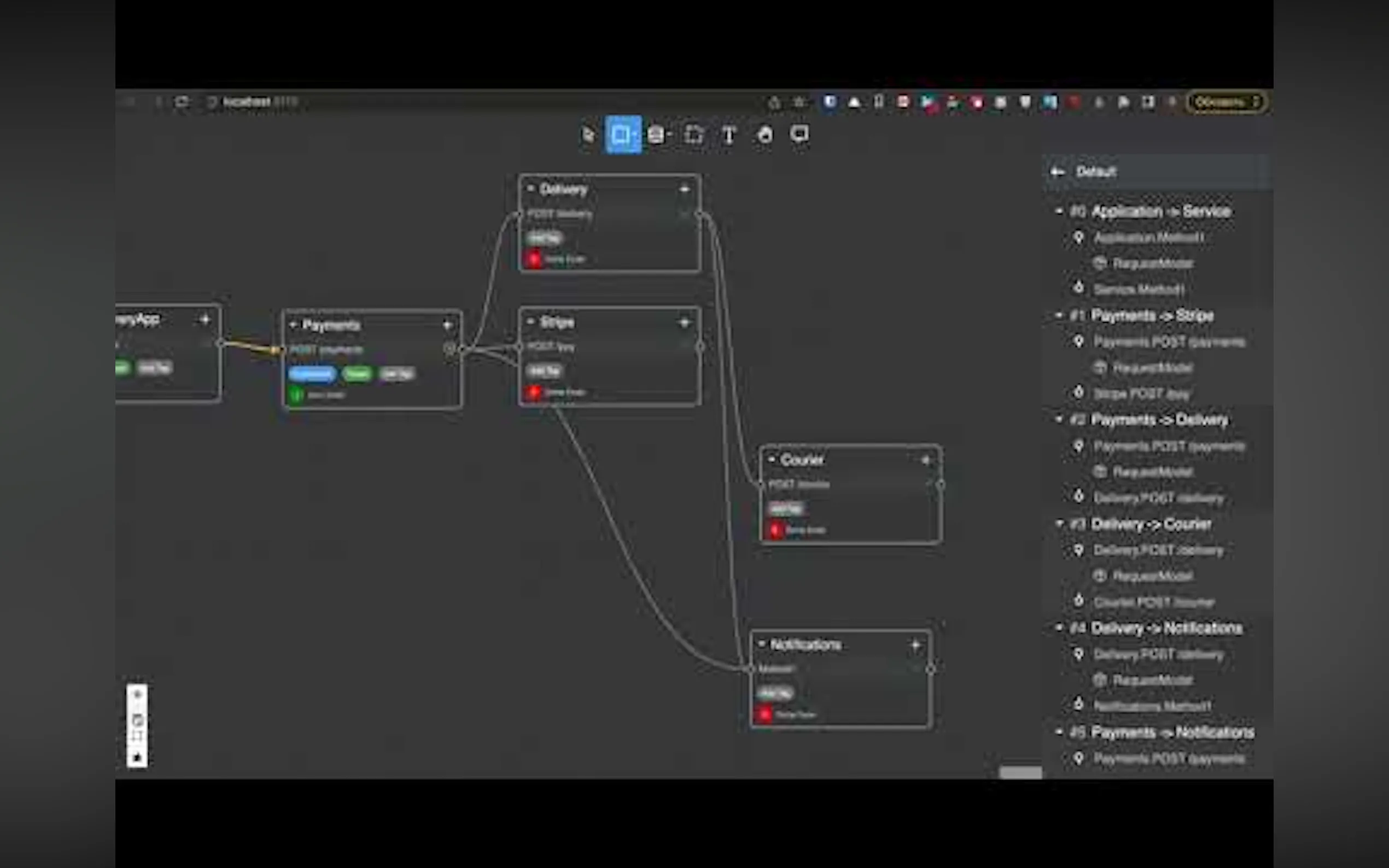Screen dimensions: 1389x868
Task: Activate the Text tool
Action: [x=728, y=136]
